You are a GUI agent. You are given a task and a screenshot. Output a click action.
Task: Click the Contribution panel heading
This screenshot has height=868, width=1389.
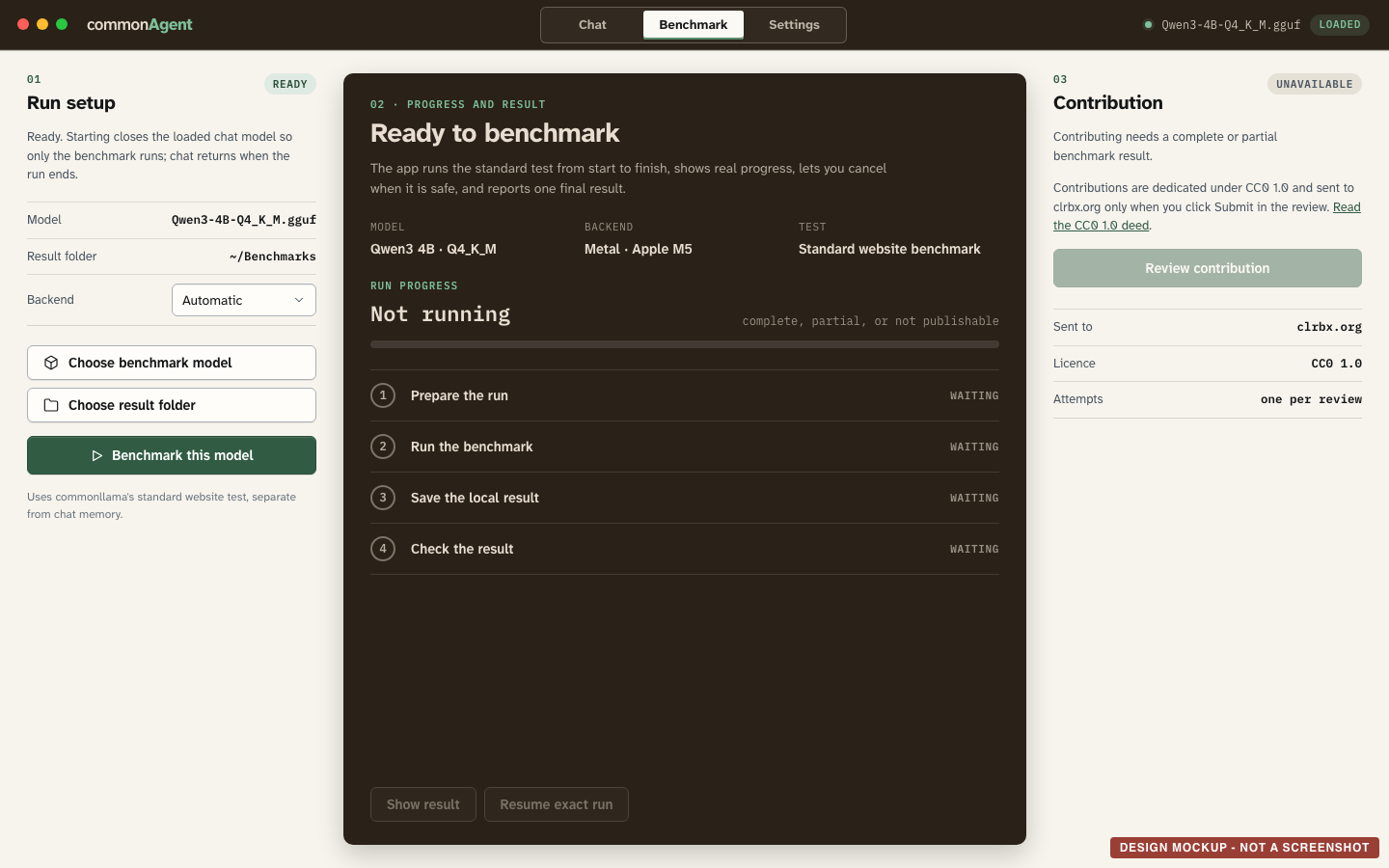click(1108, 103)
